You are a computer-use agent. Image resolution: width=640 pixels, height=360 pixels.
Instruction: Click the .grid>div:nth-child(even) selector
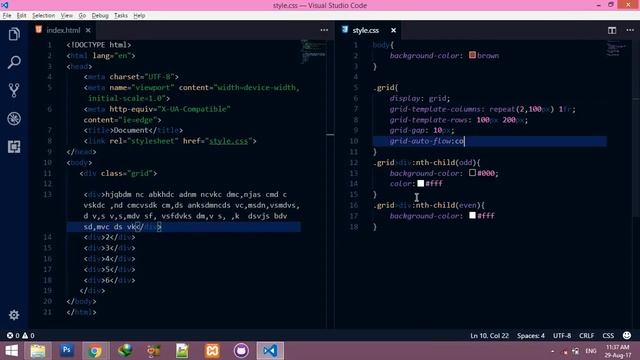(x=429, y=205)
